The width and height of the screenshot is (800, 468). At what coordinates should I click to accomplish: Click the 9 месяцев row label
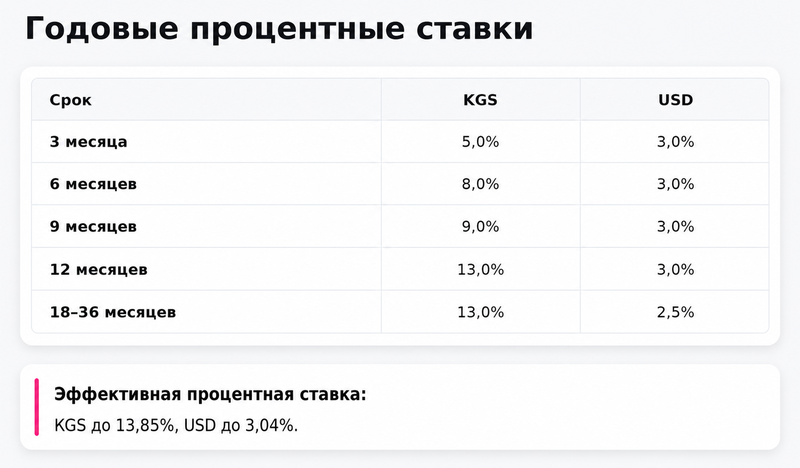click(x=93, y=227)
